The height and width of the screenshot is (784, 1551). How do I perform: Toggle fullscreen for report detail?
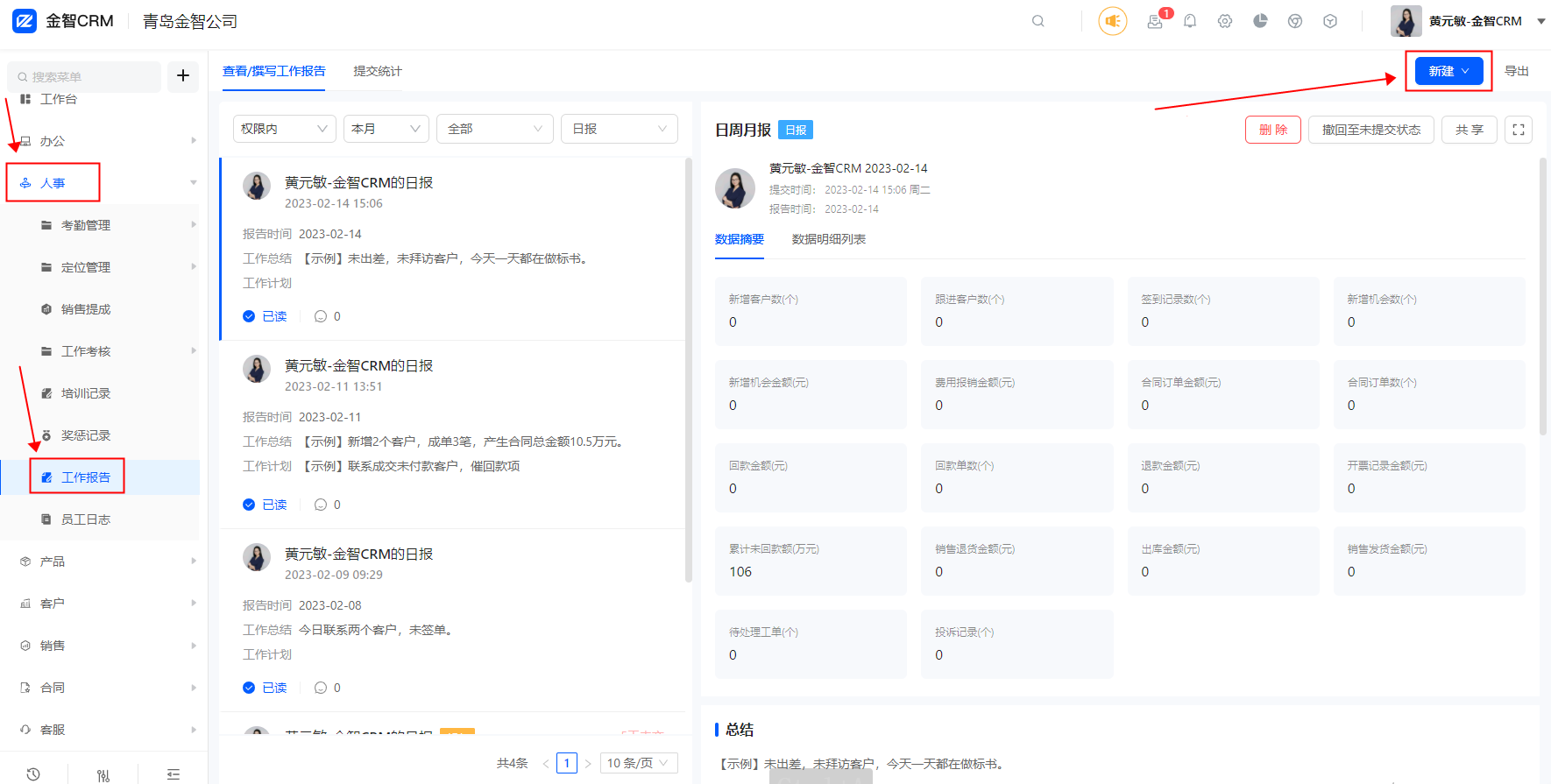point(1519,130)
